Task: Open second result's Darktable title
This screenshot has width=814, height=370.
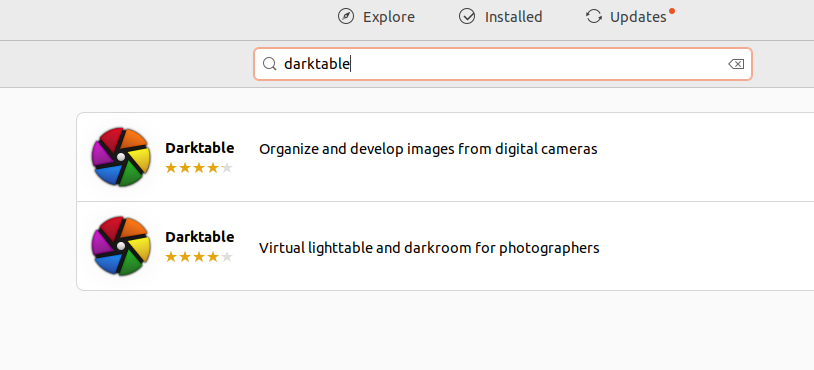Action: click(x=199, y=237)
